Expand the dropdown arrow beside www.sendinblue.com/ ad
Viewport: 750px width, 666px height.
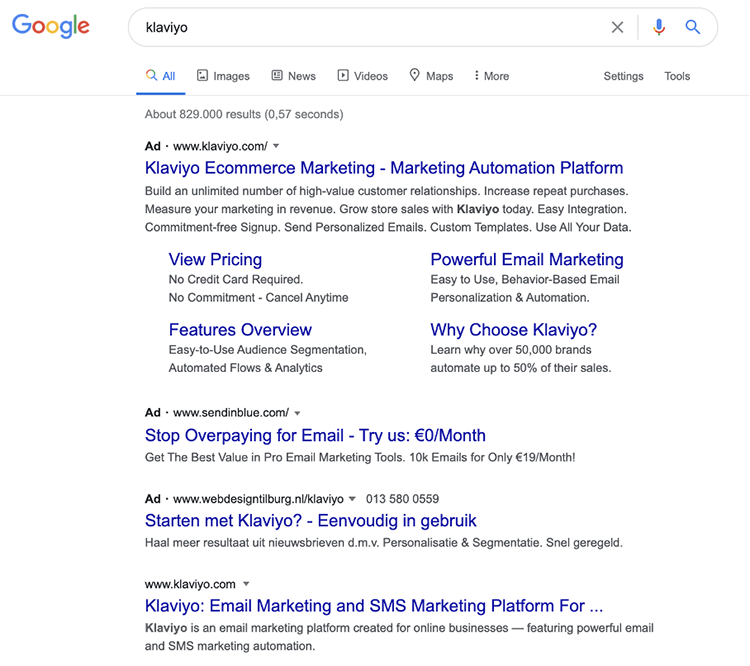coord(297,413)
